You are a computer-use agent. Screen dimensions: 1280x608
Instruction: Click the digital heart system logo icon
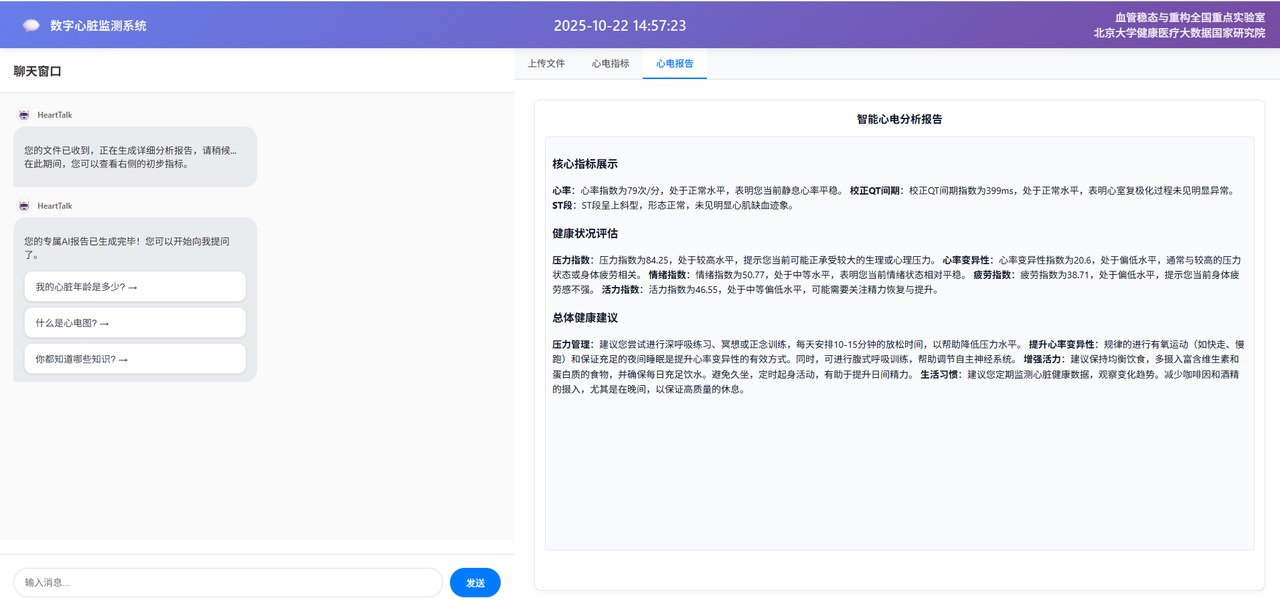(31, 25)
